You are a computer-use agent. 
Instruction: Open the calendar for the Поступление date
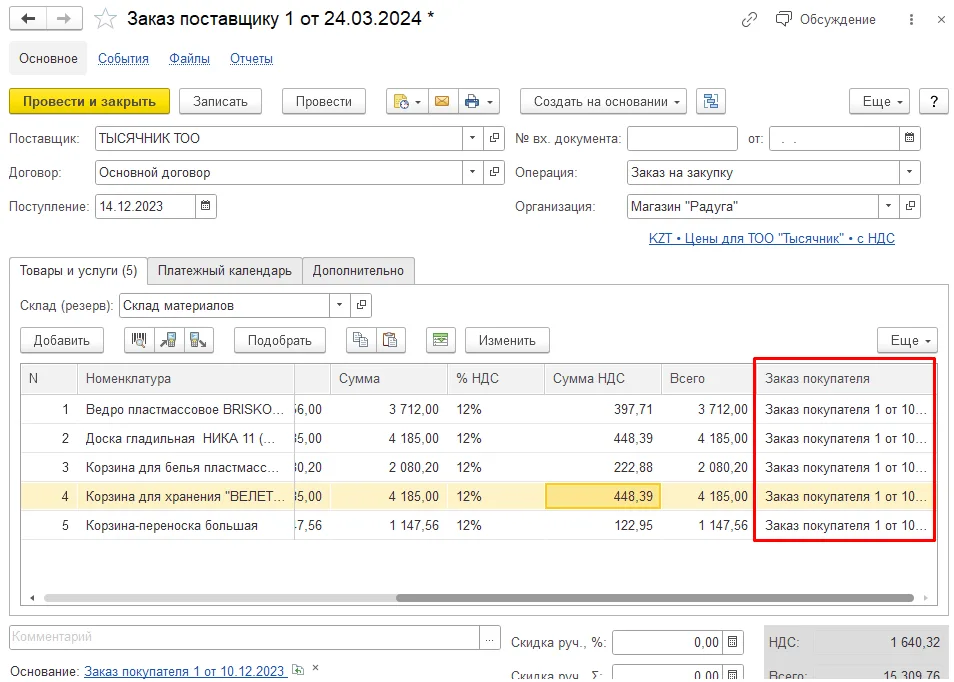206,206
